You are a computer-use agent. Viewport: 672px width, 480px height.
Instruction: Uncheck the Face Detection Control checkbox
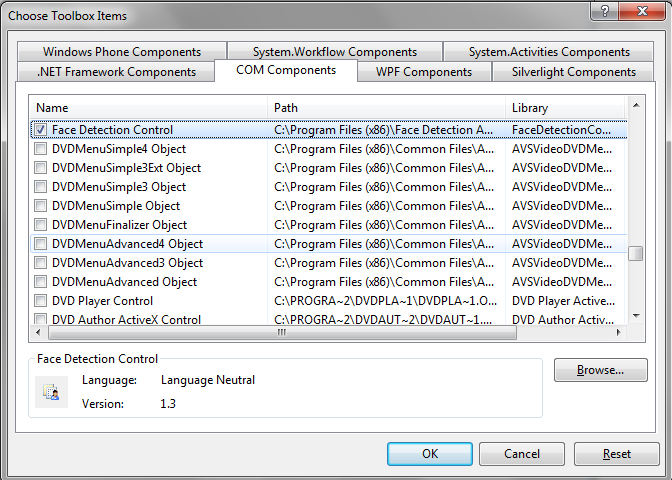pyautogui.click(x=40, y=130)
